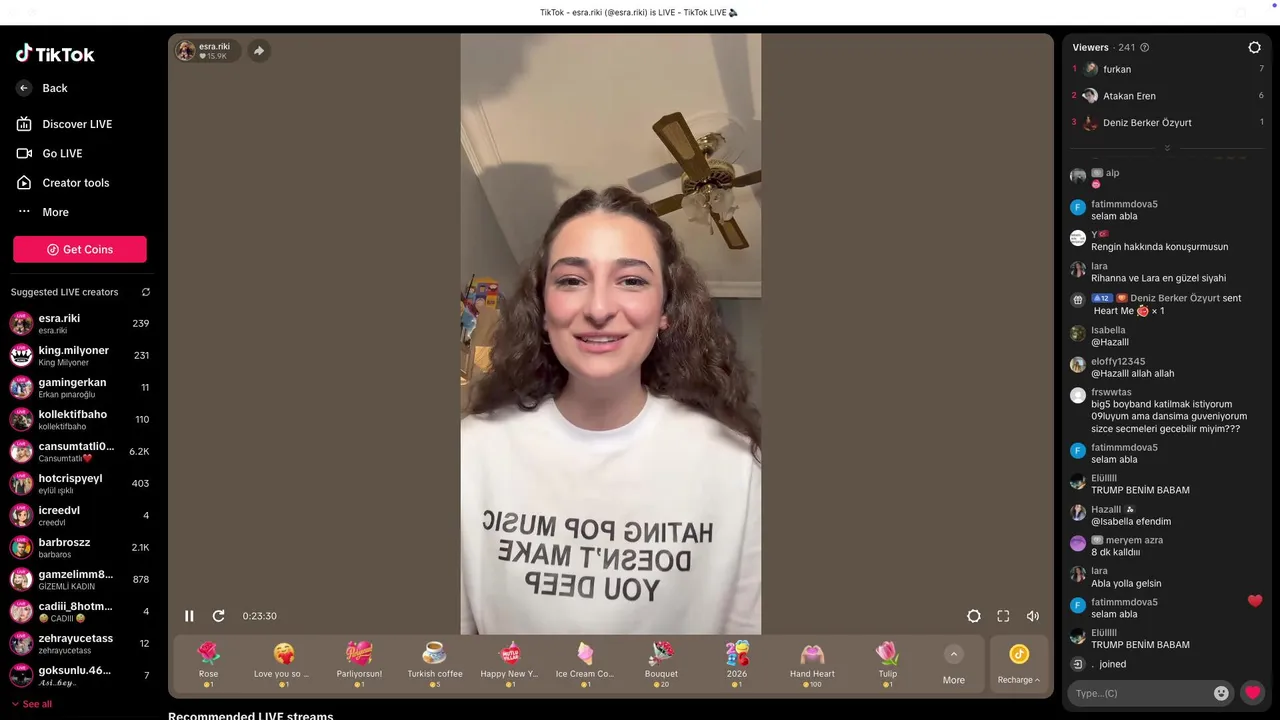Click the TikTok logo
Screen dimensions: 1280x720
(55, 54)
